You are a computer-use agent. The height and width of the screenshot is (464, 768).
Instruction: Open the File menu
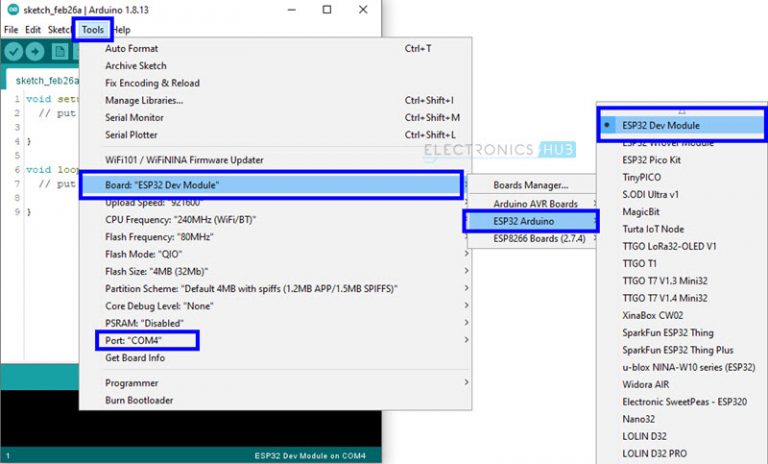click(x=11, y=30)
